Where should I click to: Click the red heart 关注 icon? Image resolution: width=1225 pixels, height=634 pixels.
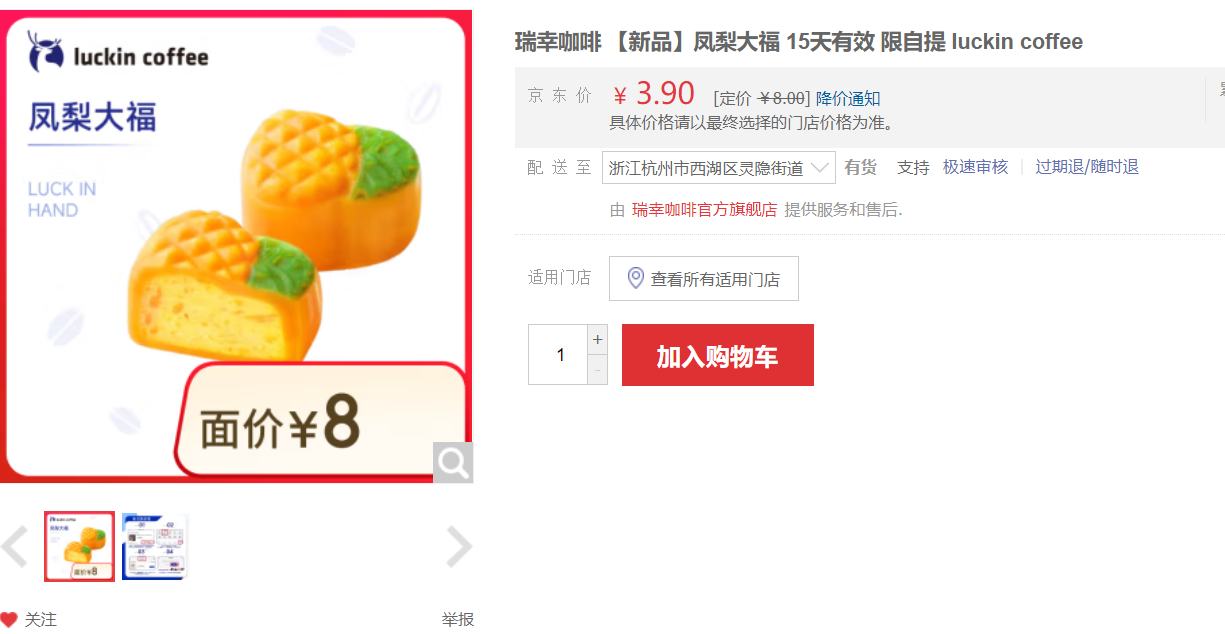pos(9,619)
